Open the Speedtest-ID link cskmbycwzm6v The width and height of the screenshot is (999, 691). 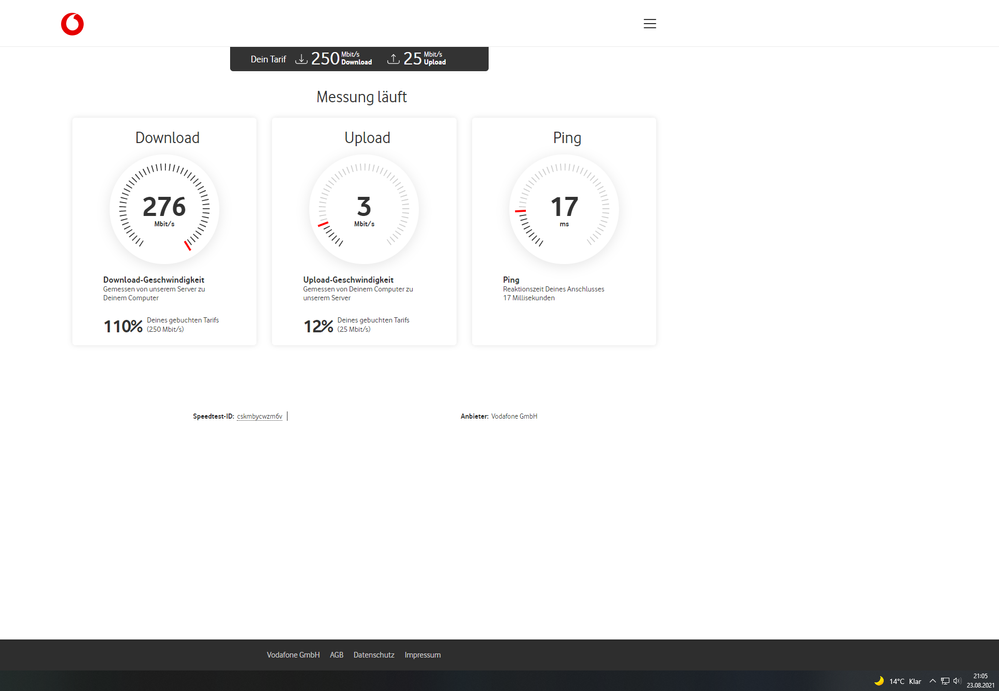coord(259,417)
